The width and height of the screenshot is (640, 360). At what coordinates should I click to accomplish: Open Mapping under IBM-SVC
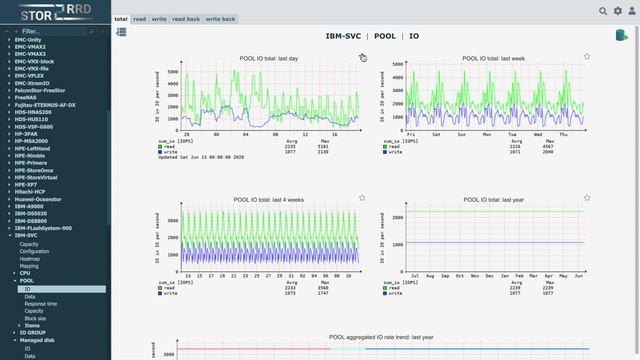click(x=29, y=266)
